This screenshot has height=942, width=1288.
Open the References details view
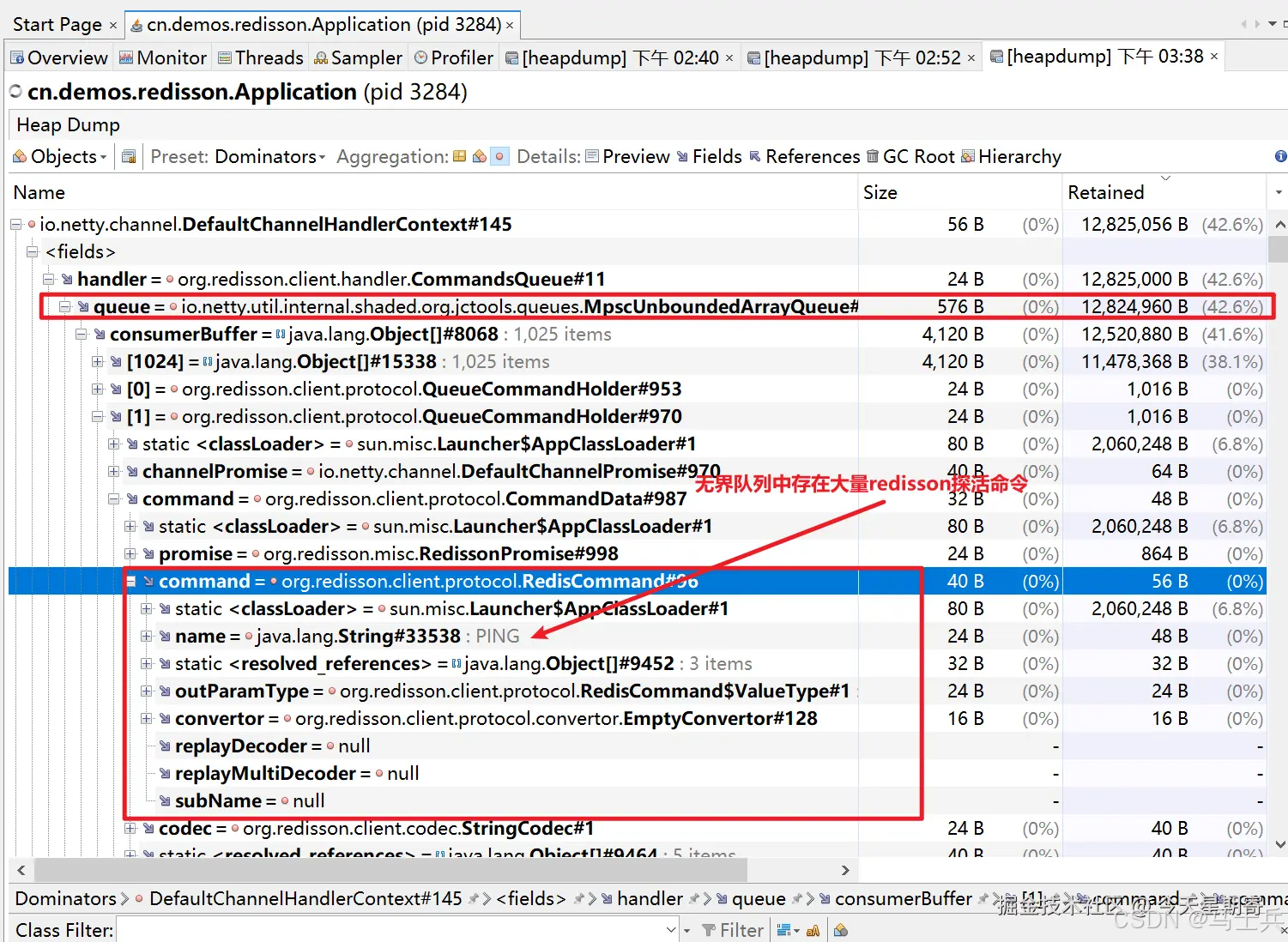point(812,156)
